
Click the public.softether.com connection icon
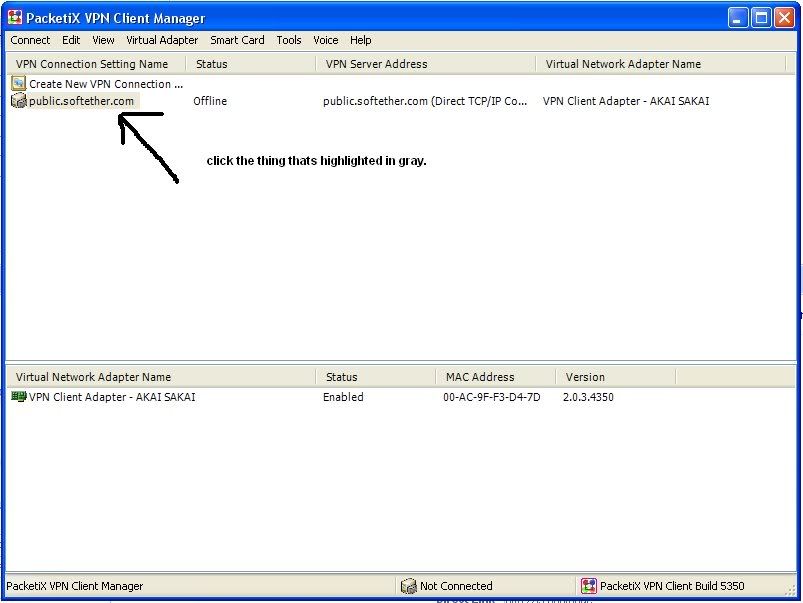click(18, 100)
